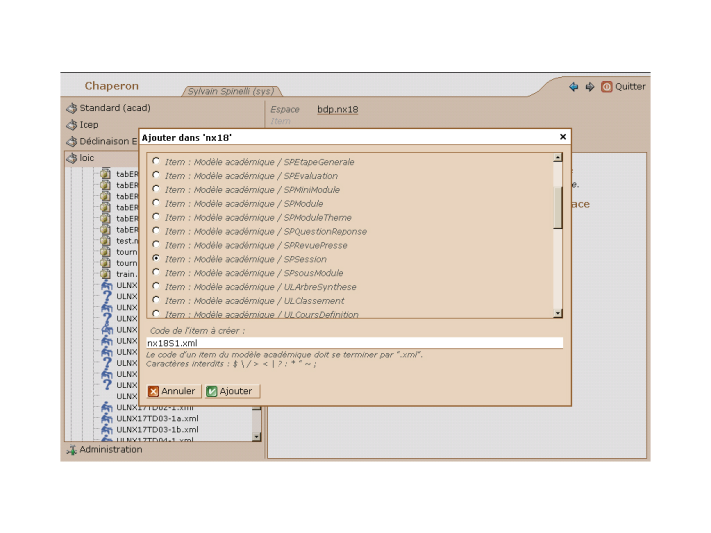Click the item list scrollbar thumb
This screenshot has width=711, height=533.
pos(558,207)
